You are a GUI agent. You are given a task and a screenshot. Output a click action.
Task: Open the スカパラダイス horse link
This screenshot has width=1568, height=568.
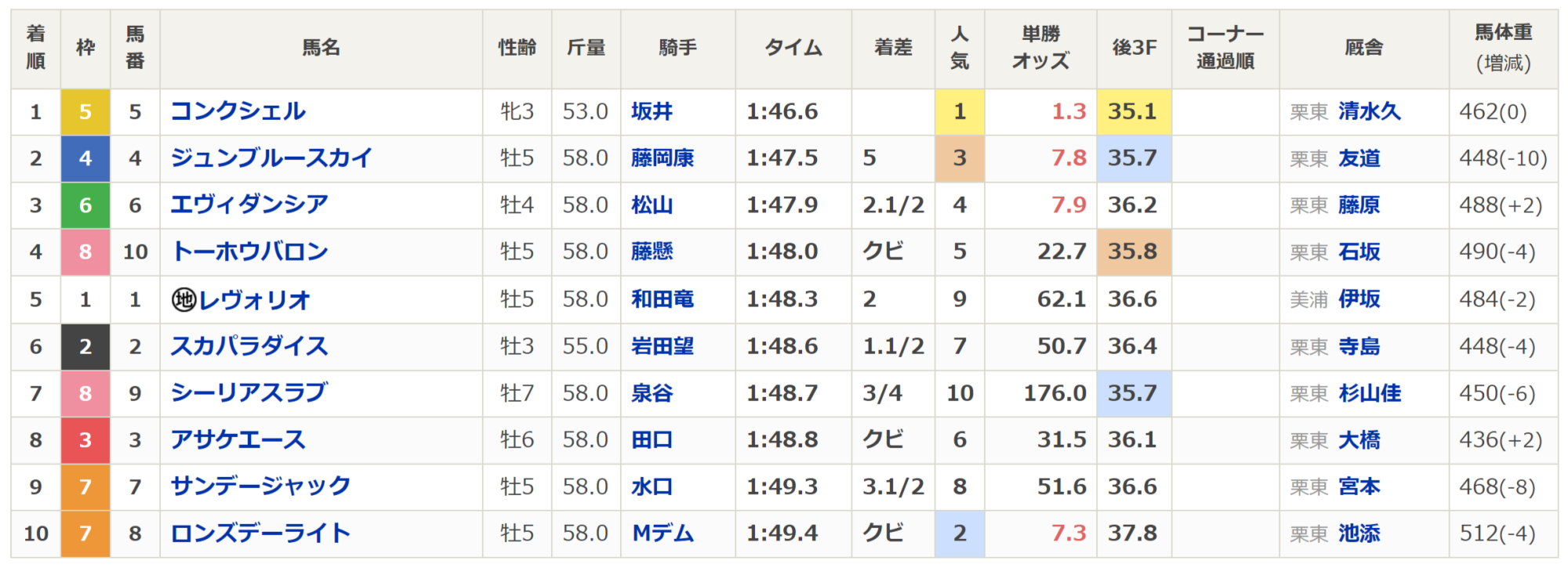249,346
